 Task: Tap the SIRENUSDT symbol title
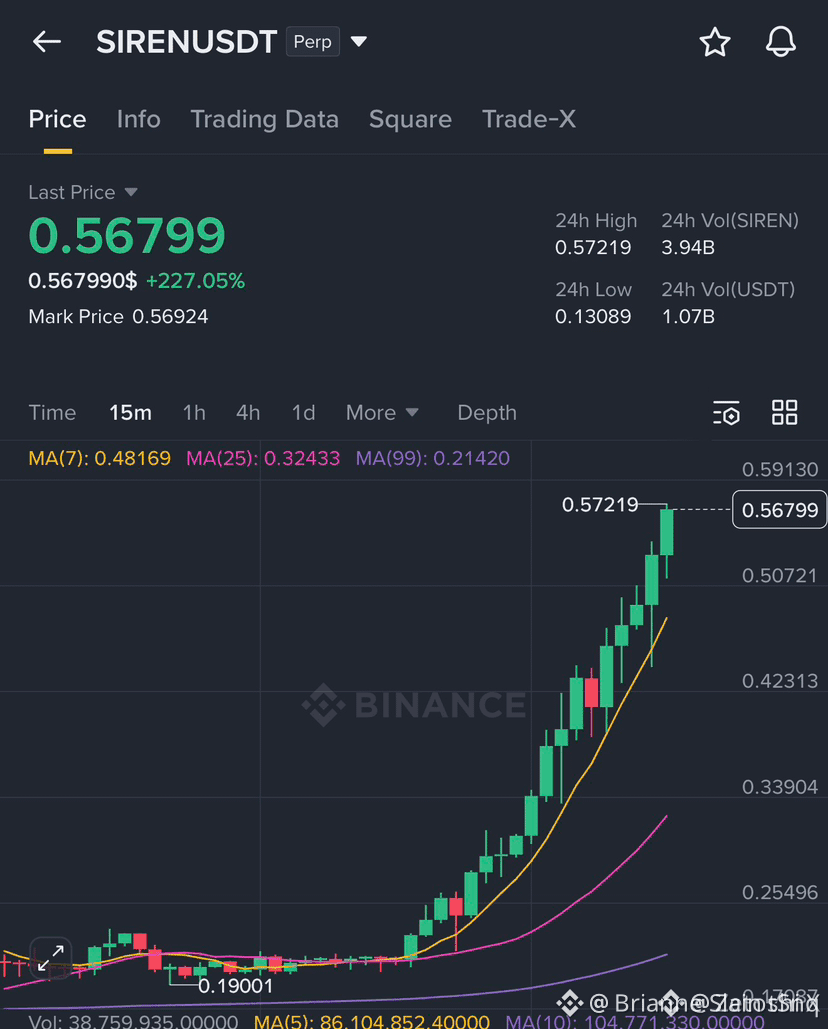coord(186,42)
